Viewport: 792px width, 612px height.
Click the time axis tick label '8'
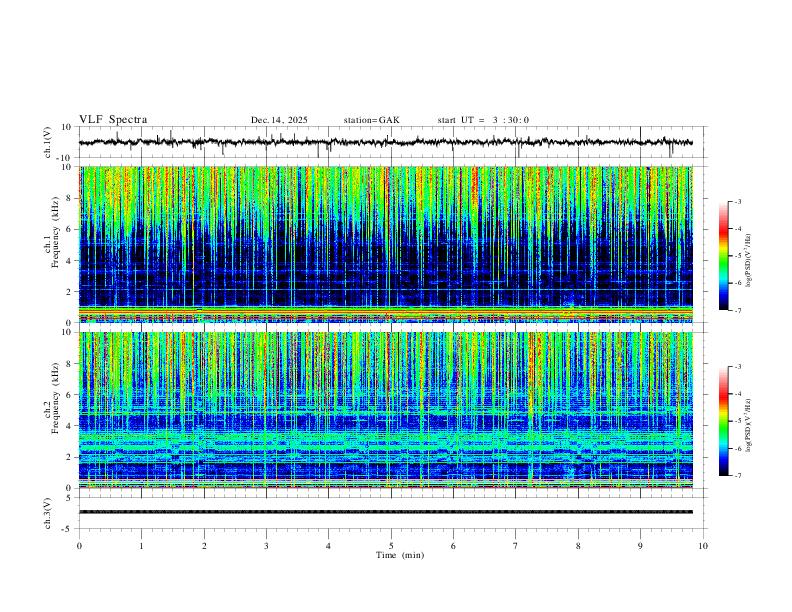[578, 546]
